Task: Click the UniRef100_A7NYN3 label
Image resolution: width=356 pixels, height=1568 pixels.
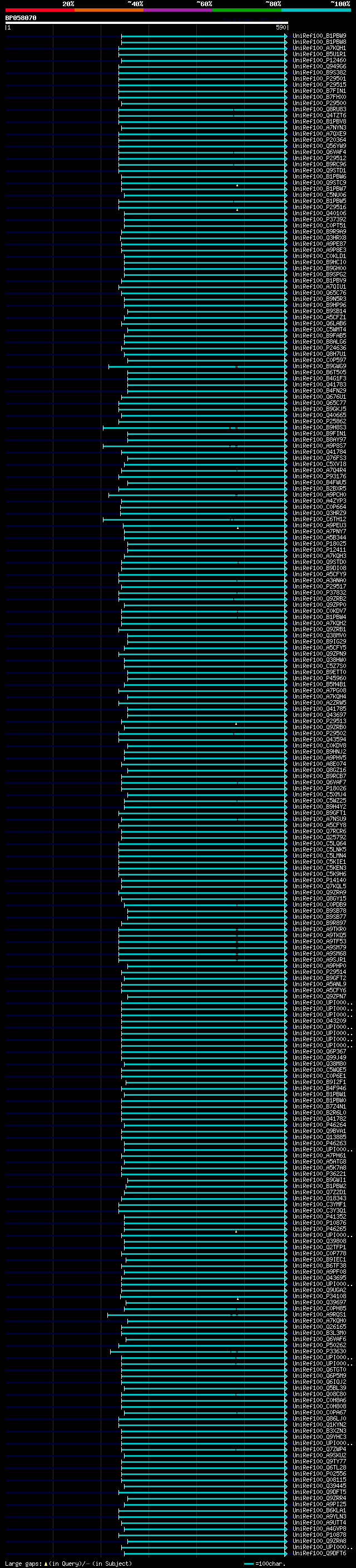Action: tap(319, 128)
